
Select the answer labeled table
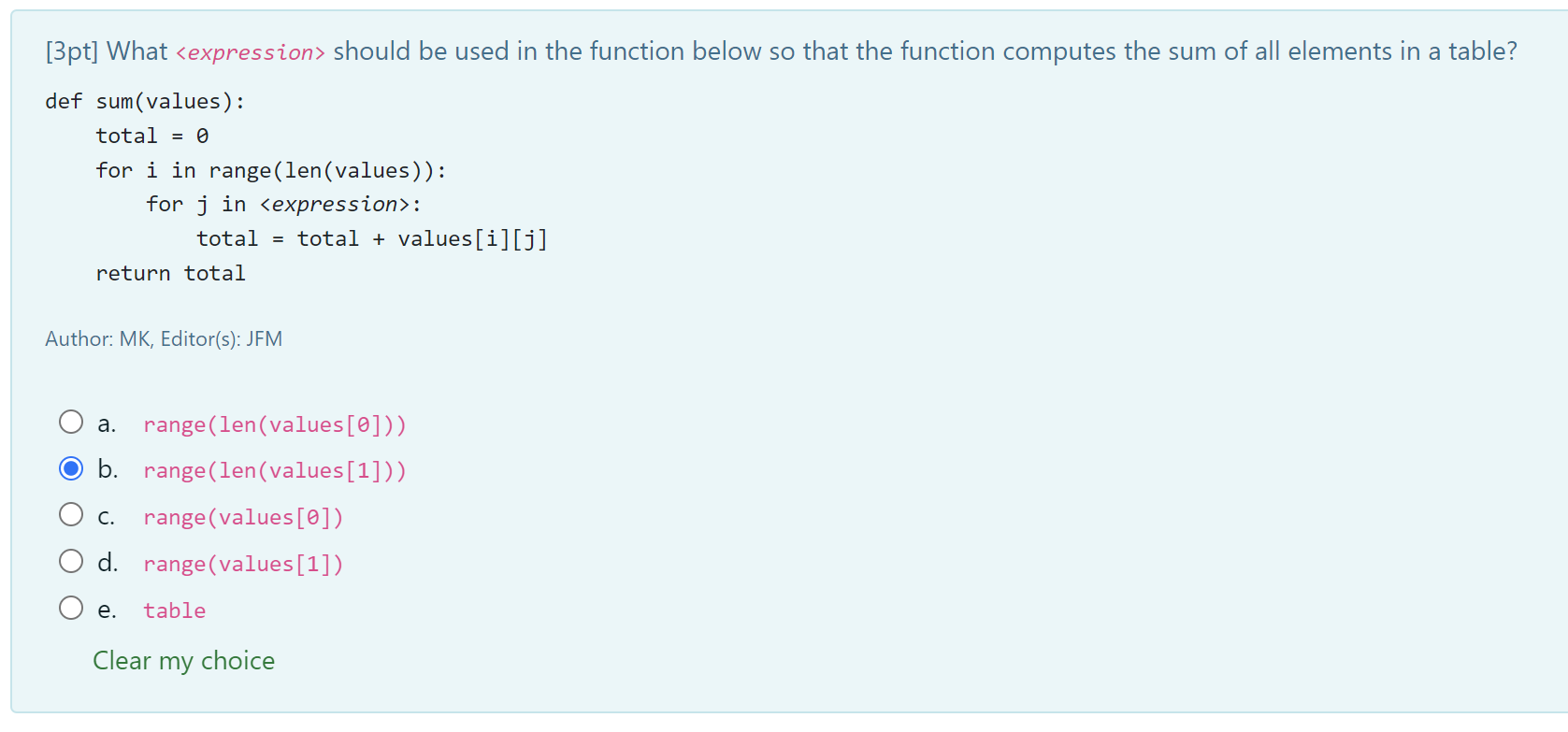[174, 610]
